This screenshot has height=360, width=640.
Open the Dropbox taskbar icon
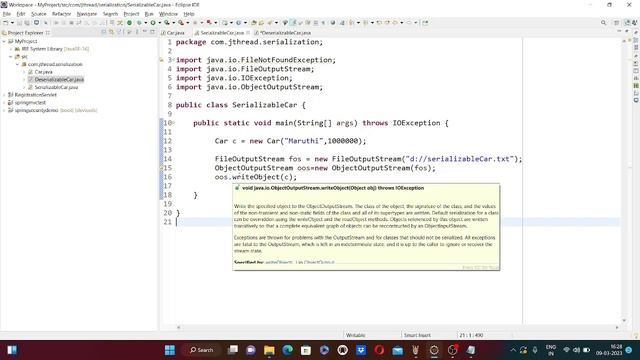[x=361, y=350]
